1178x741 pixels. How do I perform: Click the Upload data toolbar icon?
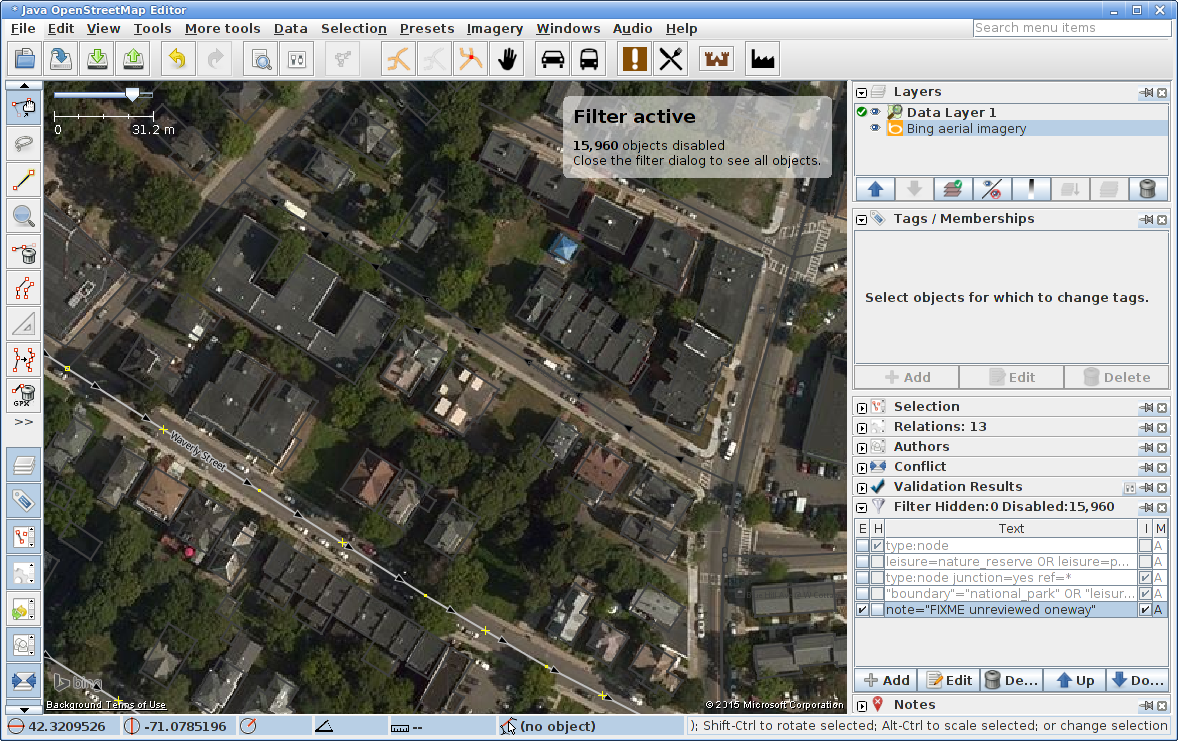(x=133, y=59)
